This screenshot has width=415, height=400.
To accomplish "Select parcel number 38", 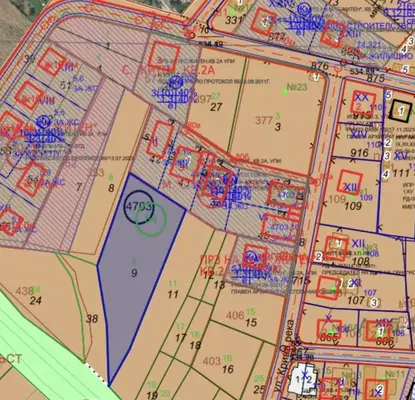I will [92, 319].
